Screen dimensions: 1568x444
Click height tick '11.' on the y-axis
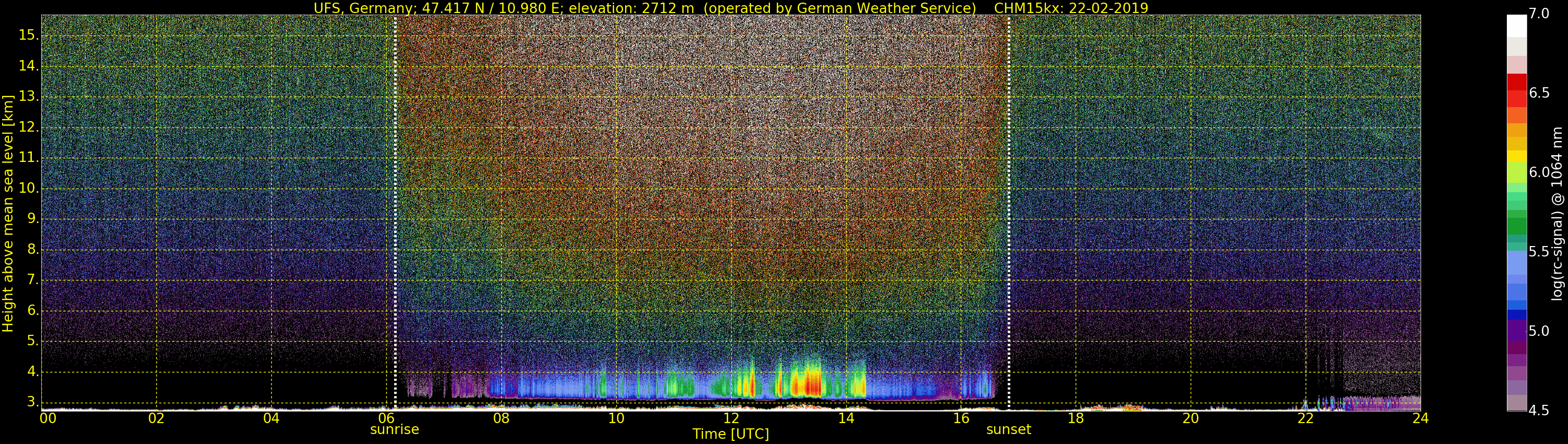click(29, 158)
